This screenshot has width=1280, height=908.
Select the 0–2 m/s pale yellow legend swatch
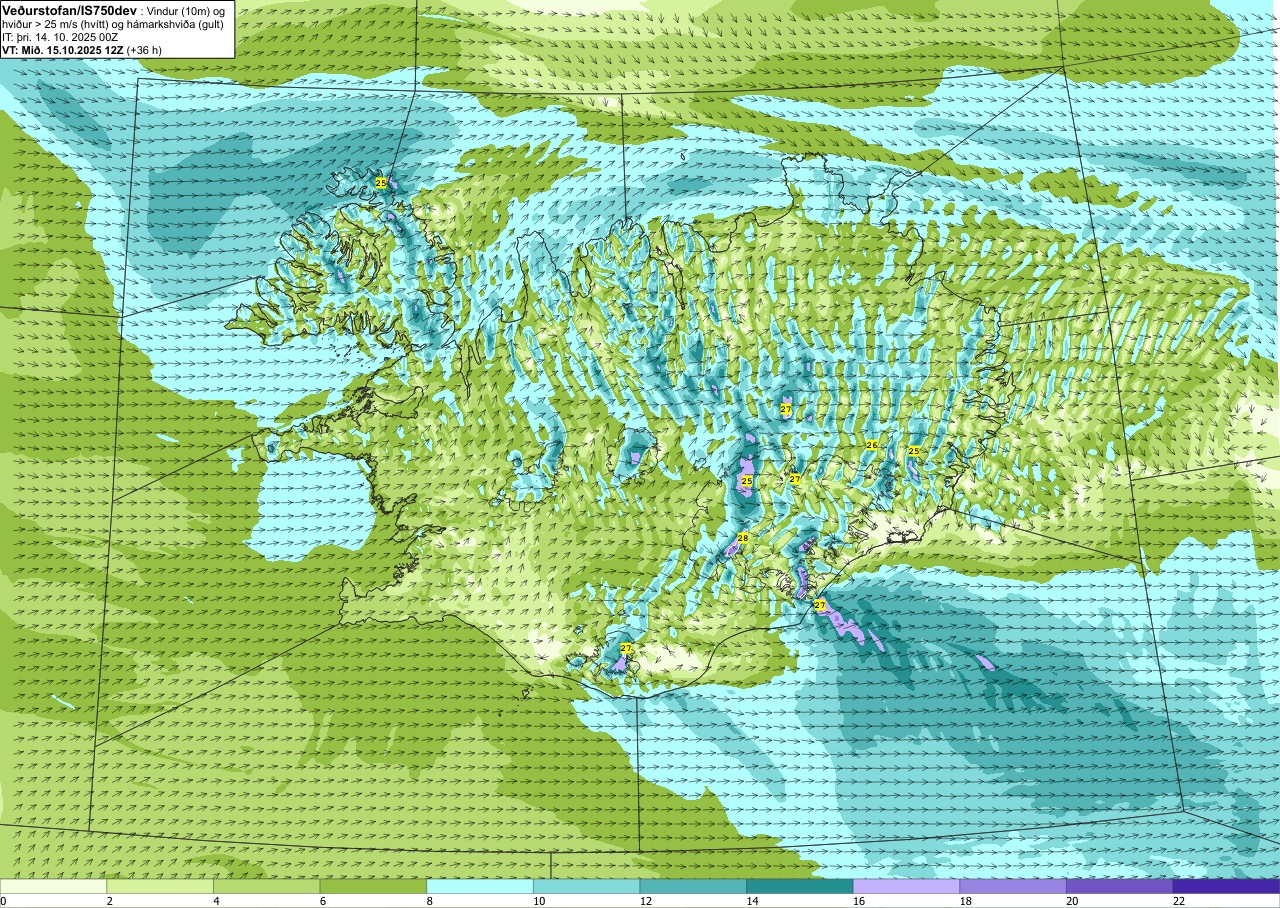click(53, 886)
